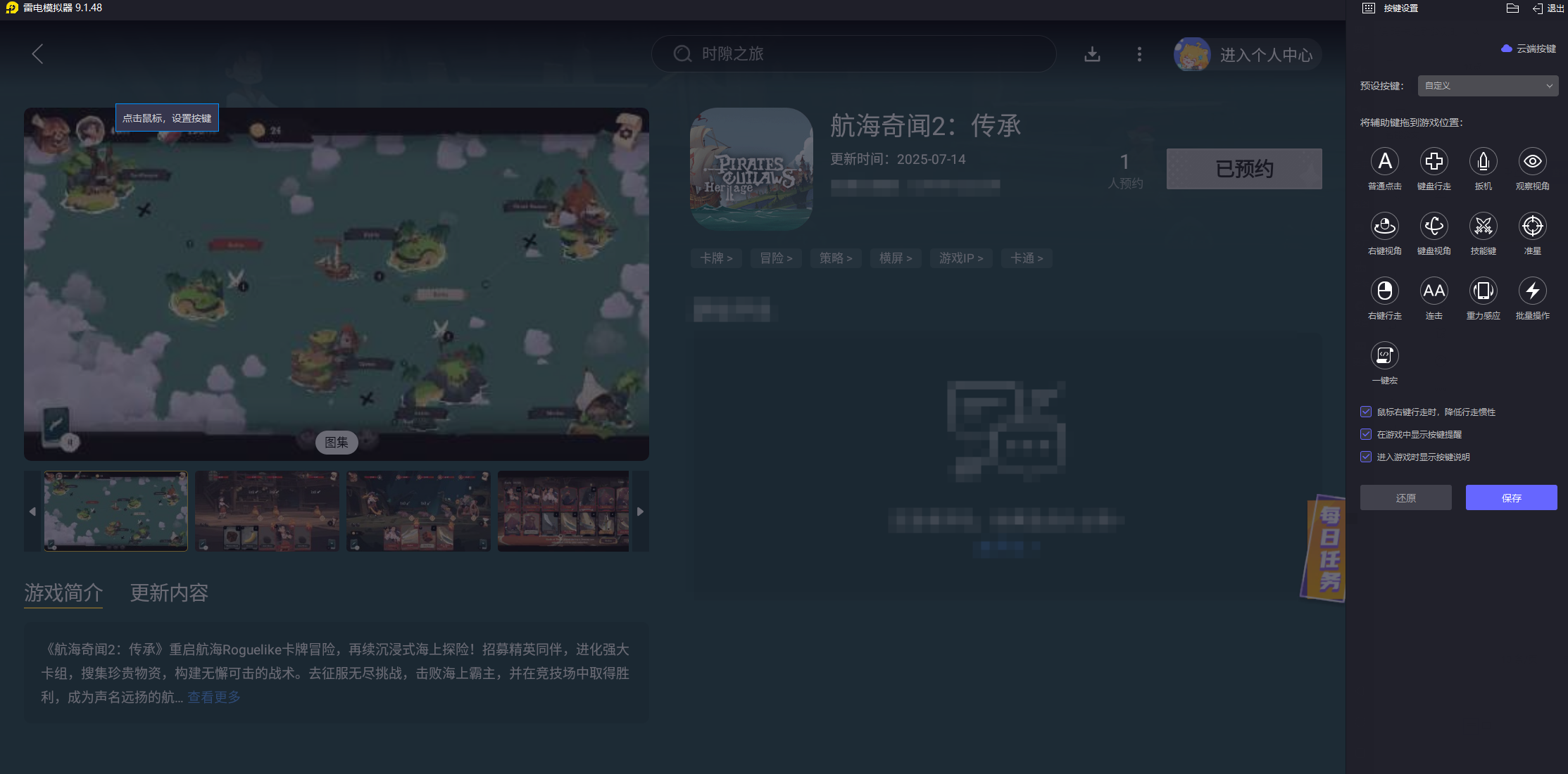This screenshot has height=774, width=1568.
Task: Click the main game preview image
Action: pos(337,284)
